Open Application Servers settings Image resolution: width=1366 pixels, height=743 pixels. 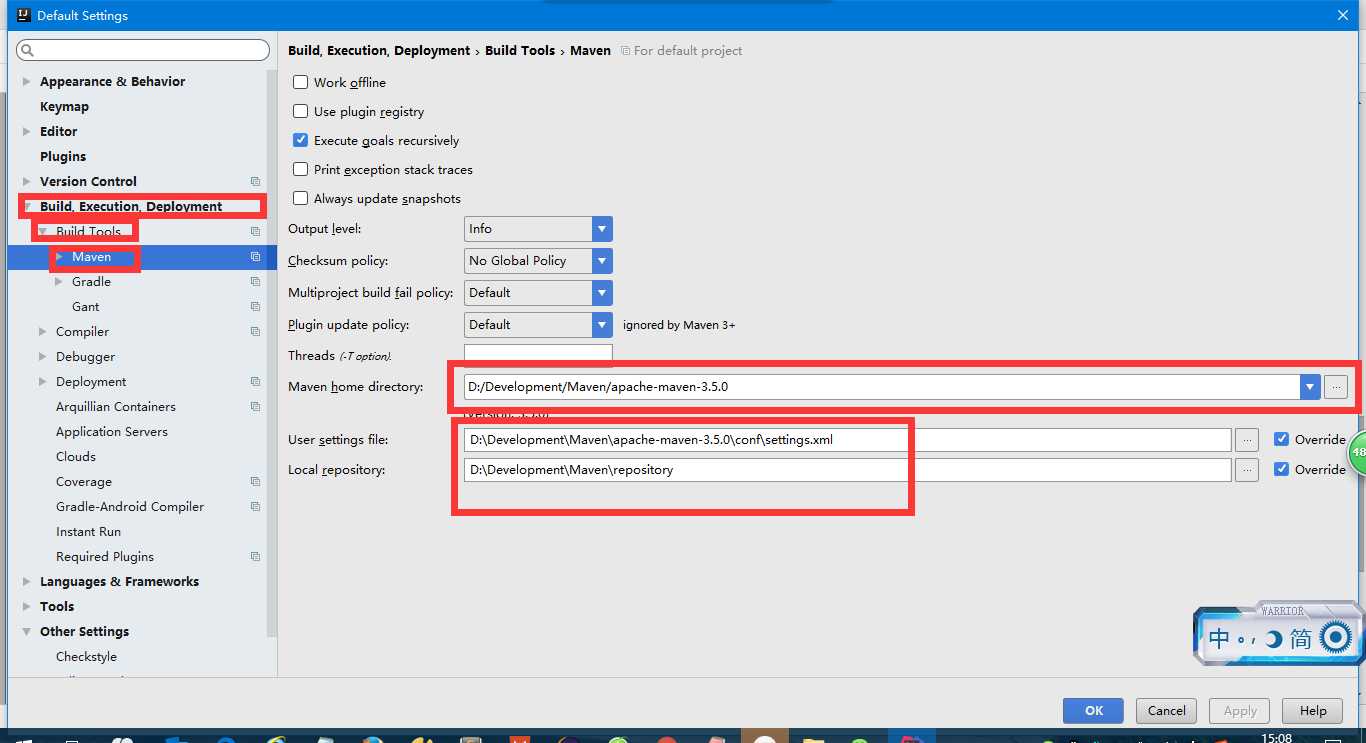click(x=112, y=431)
